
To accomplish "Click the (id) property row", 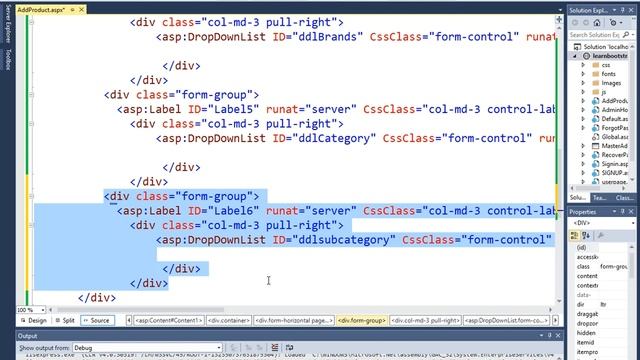I will [602, 248].
